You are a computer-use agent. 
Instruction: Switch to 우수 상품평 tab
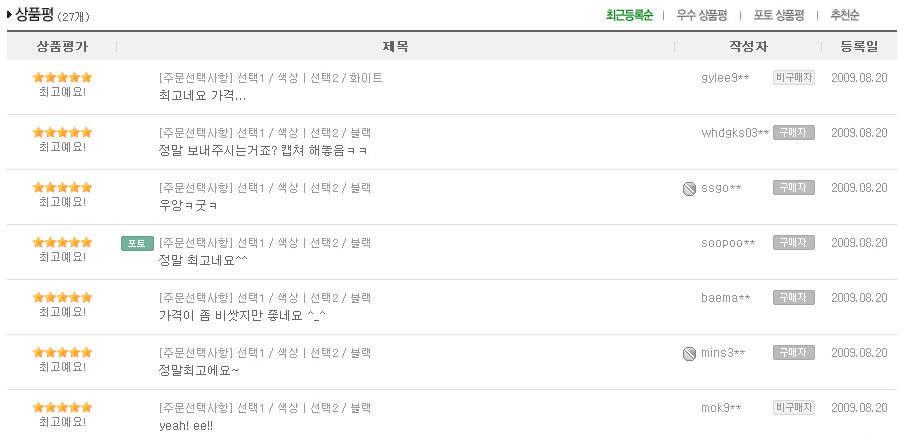pyautogui.click(x=701, y=16)
